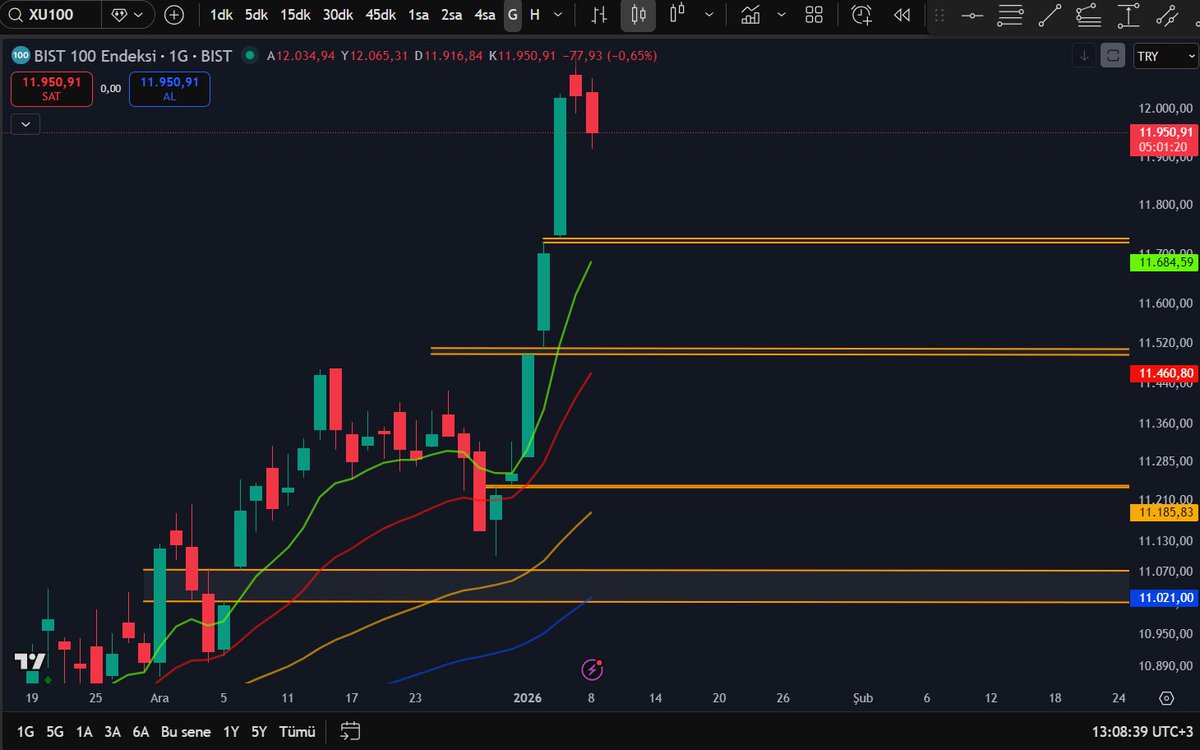Select the 1G date range

(x=25, y=732)
